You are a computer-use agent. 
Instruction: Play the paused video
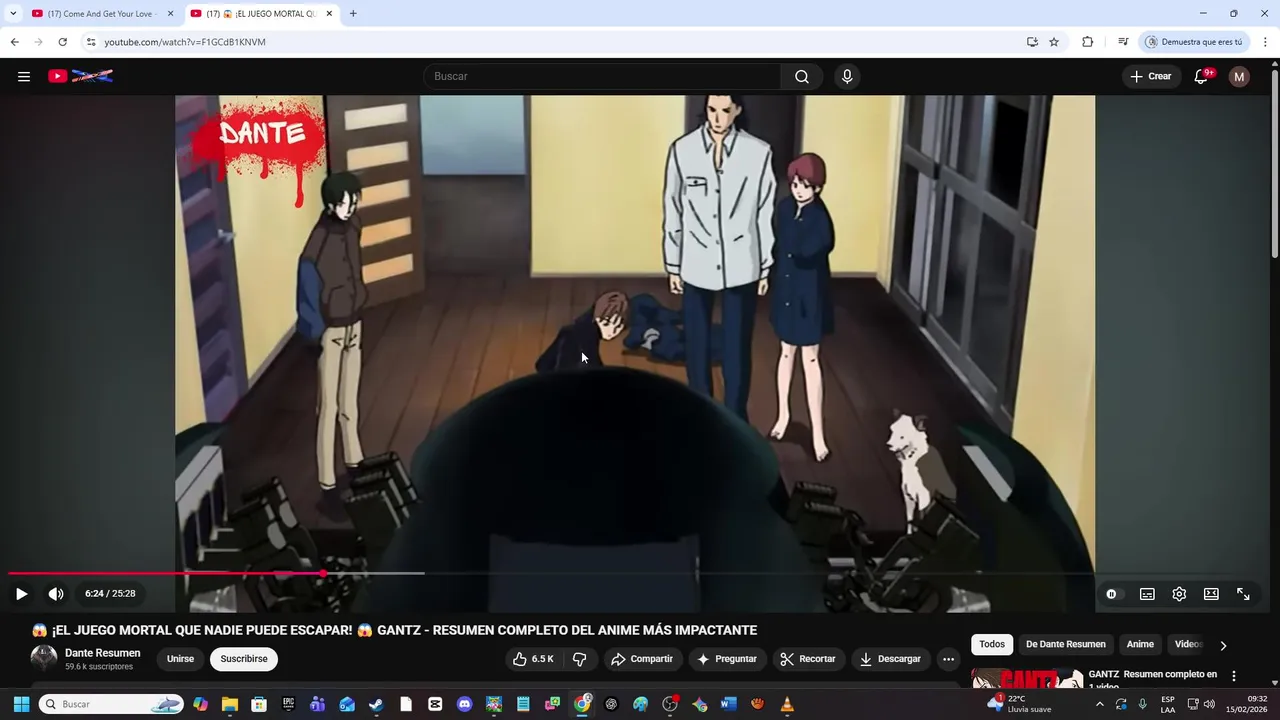pyautogui.click(x=21, y=594)
